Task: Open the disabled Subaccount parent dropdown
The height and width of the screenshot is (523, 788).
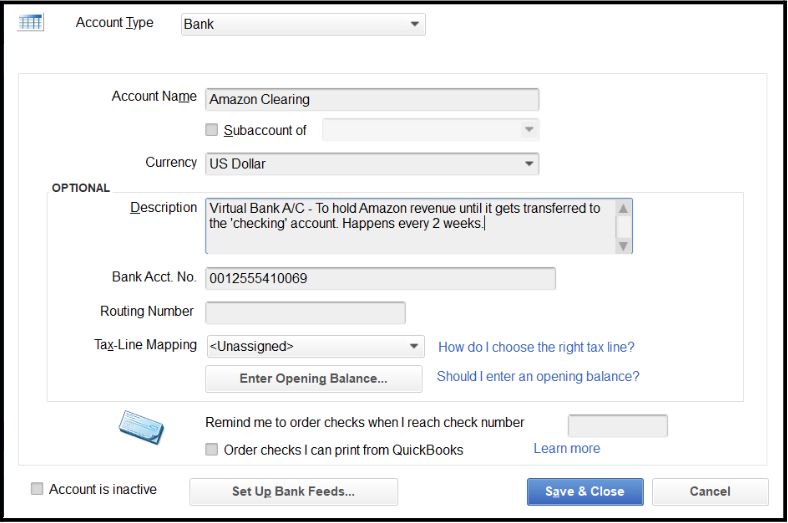Action: point(430,130)
